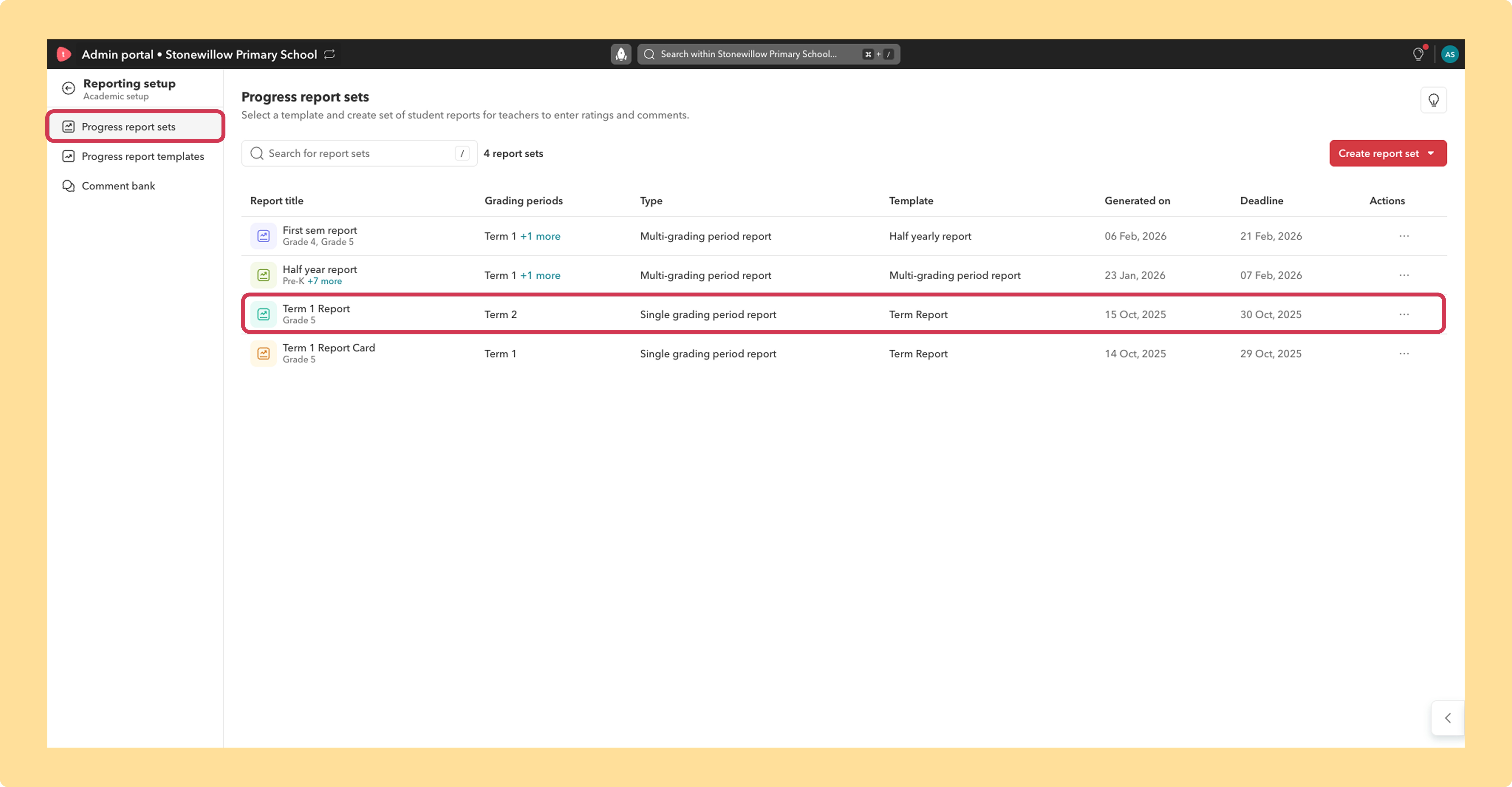
Task: Switch school using the swap arrows icon
Action: tap(330, 54)
